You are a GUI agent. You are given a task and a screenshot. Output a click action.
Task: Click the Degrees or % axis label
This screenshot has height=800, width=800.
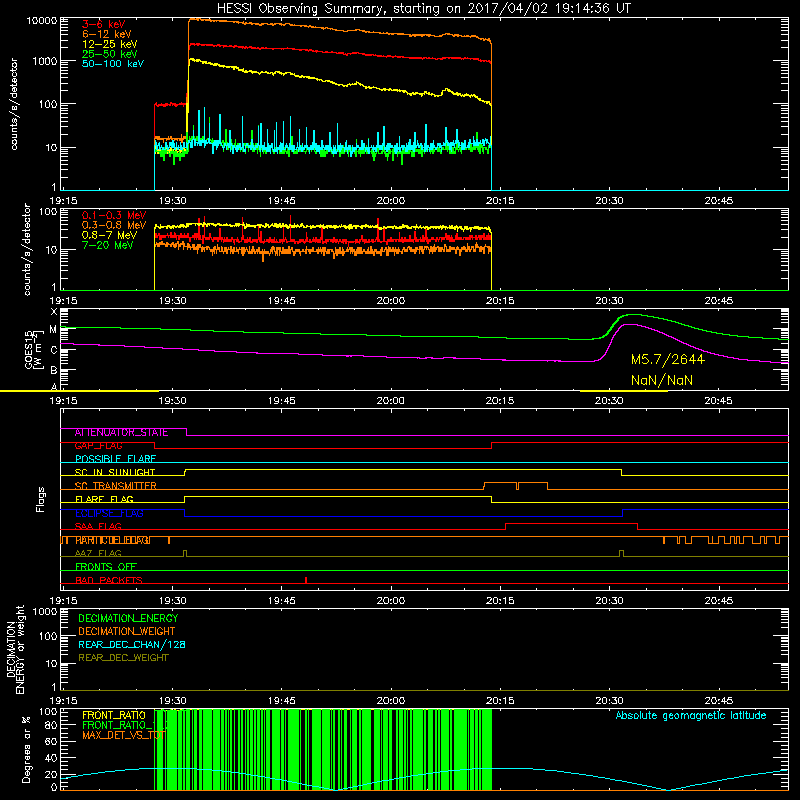pyautogui.click(x=26, y=749)
